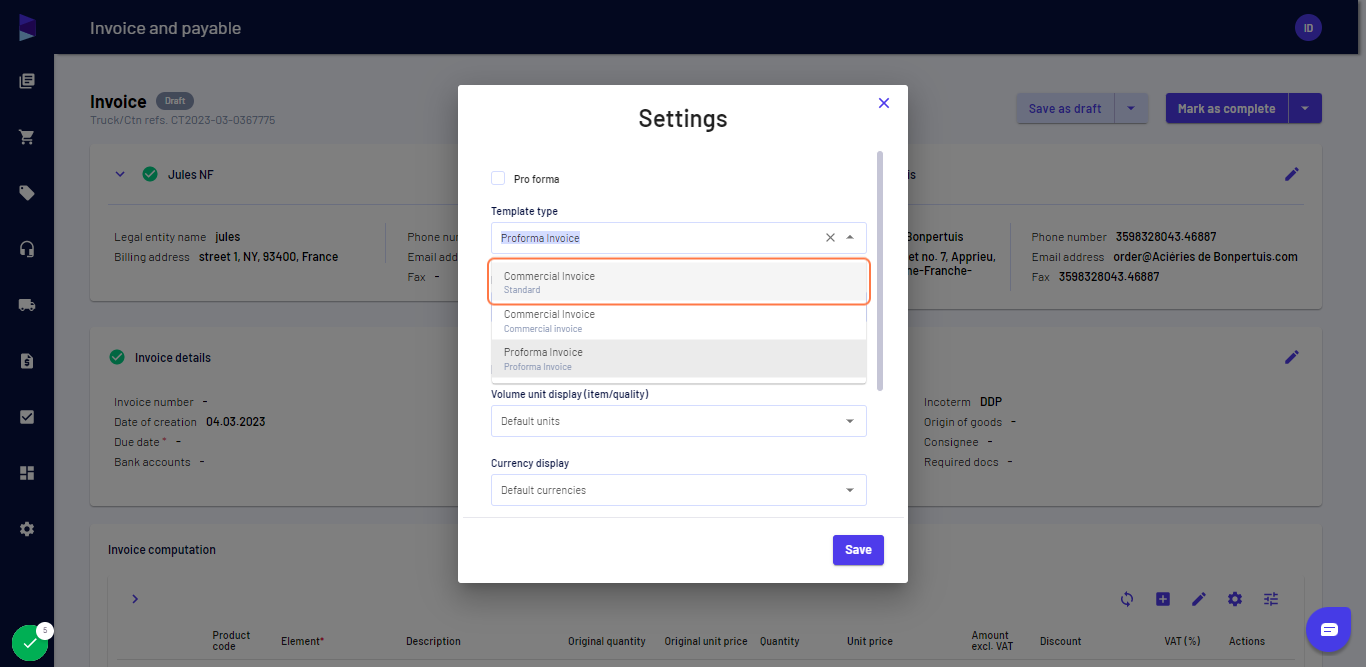Viewport: 1366px width, 667px height.
Task: Open the truck shipping sidebar icon
Action: [x=27, y=305]
